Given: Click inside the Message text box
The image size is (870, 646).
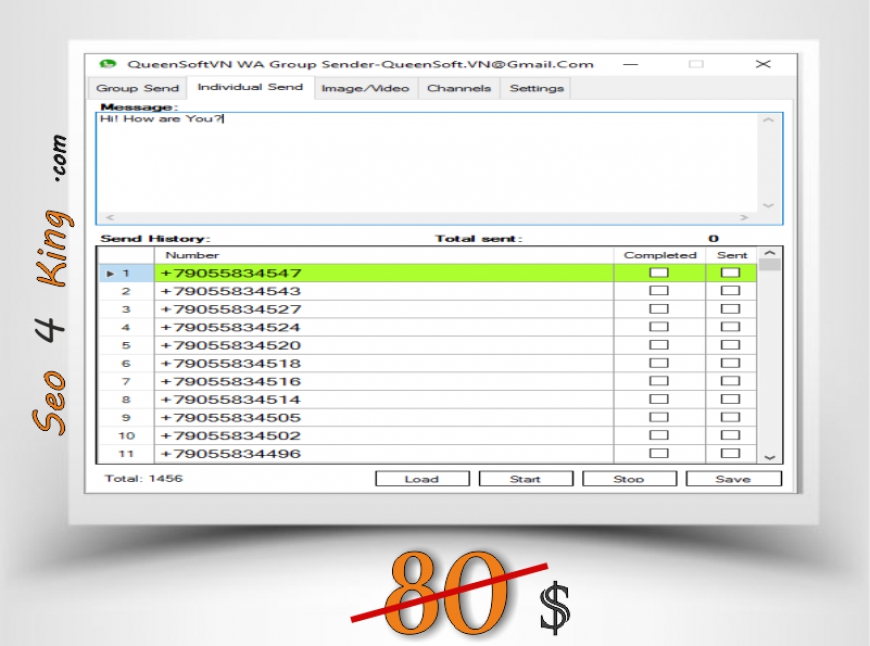Looking at the screenshot, I should click(x=427, y=163).
